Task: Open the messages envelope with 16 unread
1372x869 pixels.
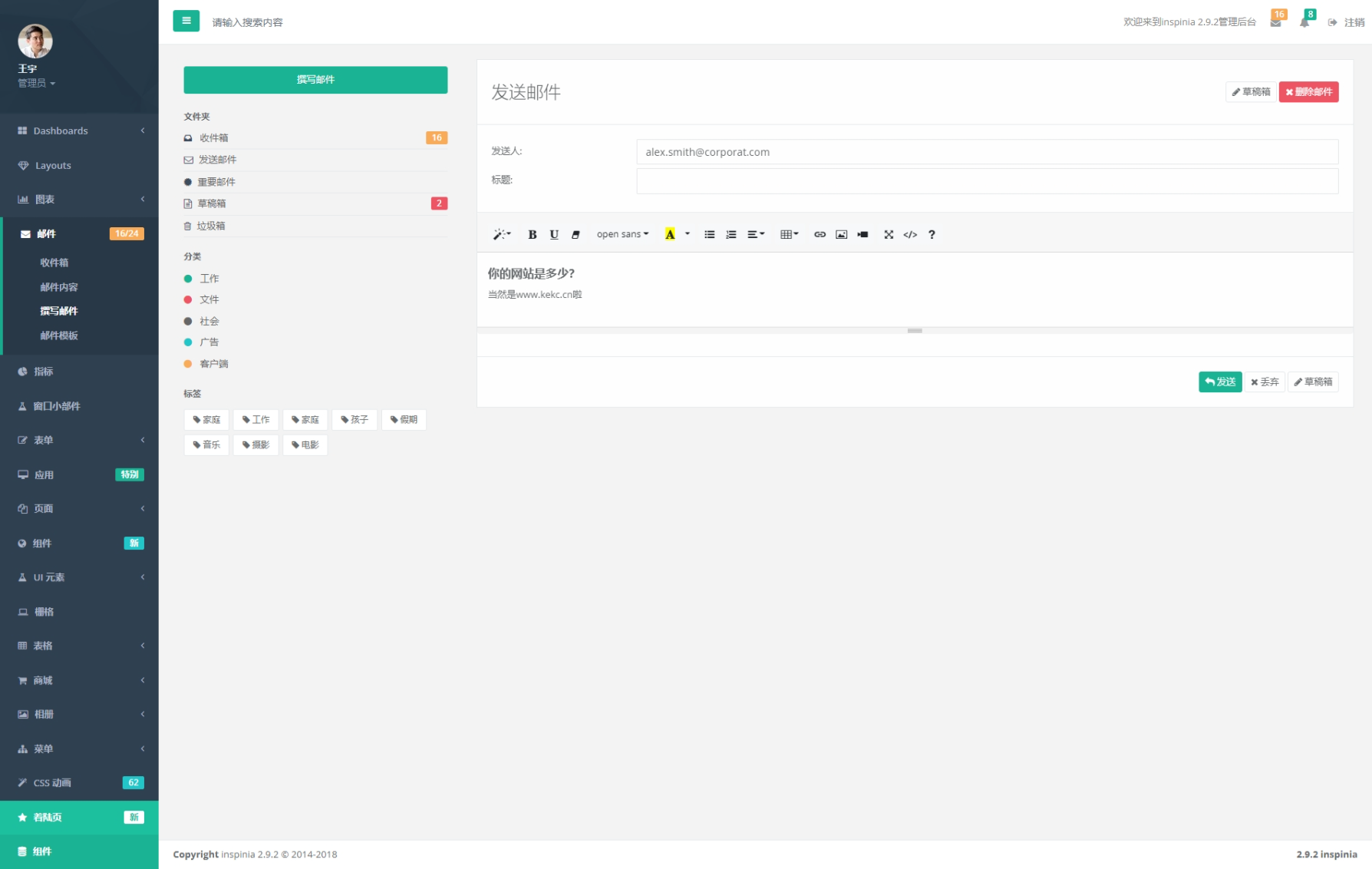Action: 1276,22
